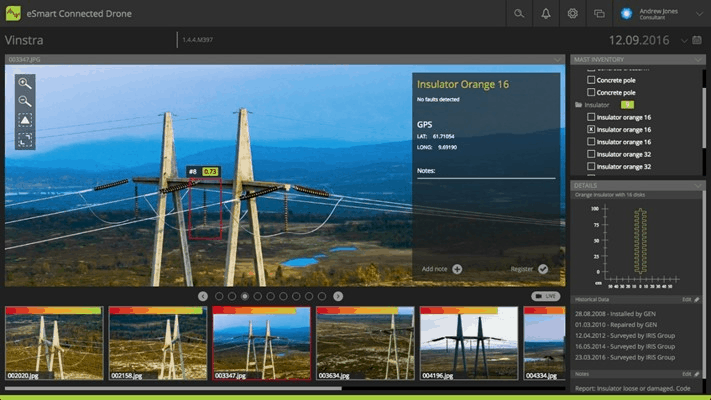This screenshot has width=711, height=400.
Task: Click the #8 detection label
Action: pyautogui.click(x=193, y=171)
